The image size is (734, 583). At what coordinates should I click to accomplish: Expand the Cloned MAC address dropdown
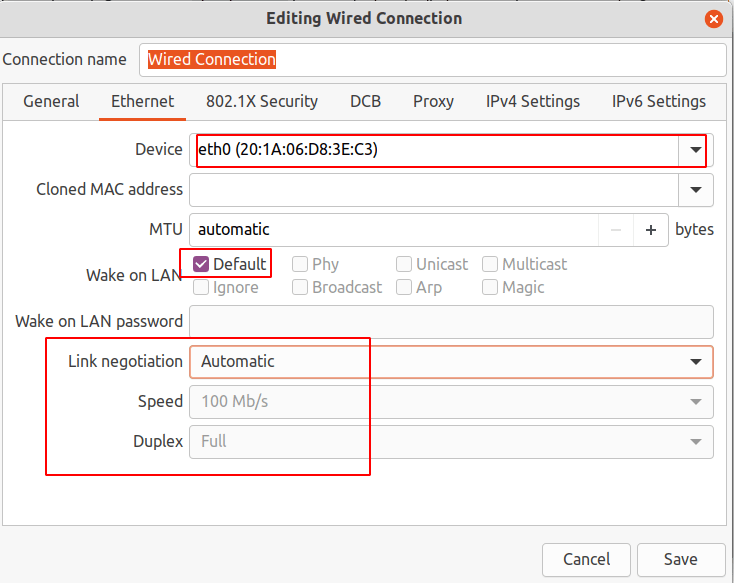click(x=695, y=189)
